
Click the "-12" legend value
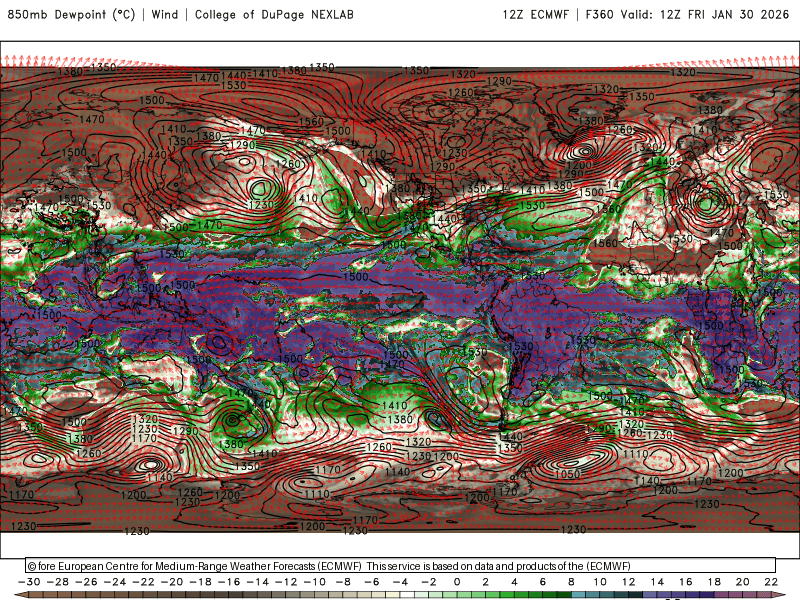tap(286, 582)
